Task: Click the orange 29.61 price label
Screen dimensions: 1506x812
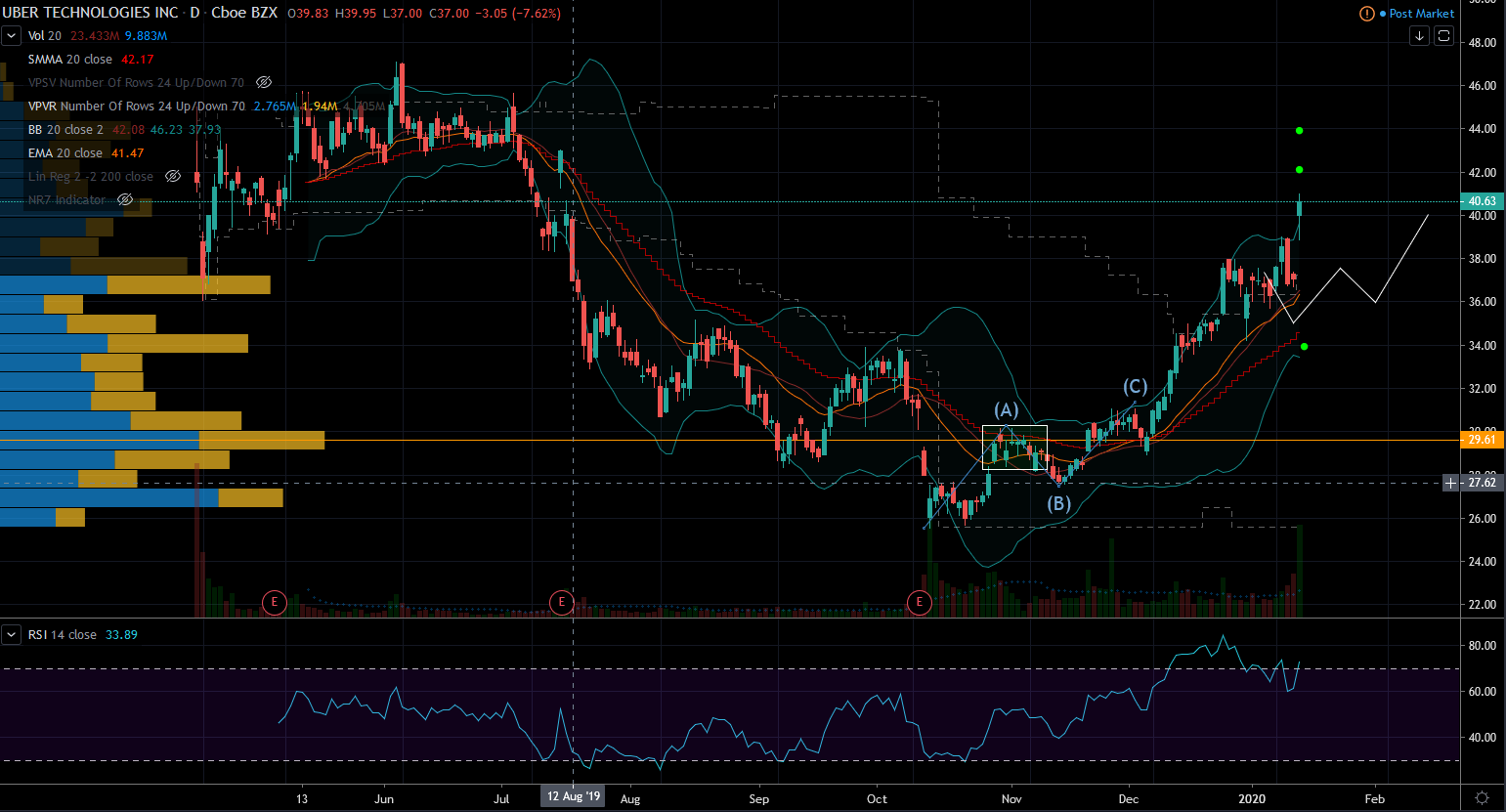Action: pyautogui.click(x=1482, y=440)
